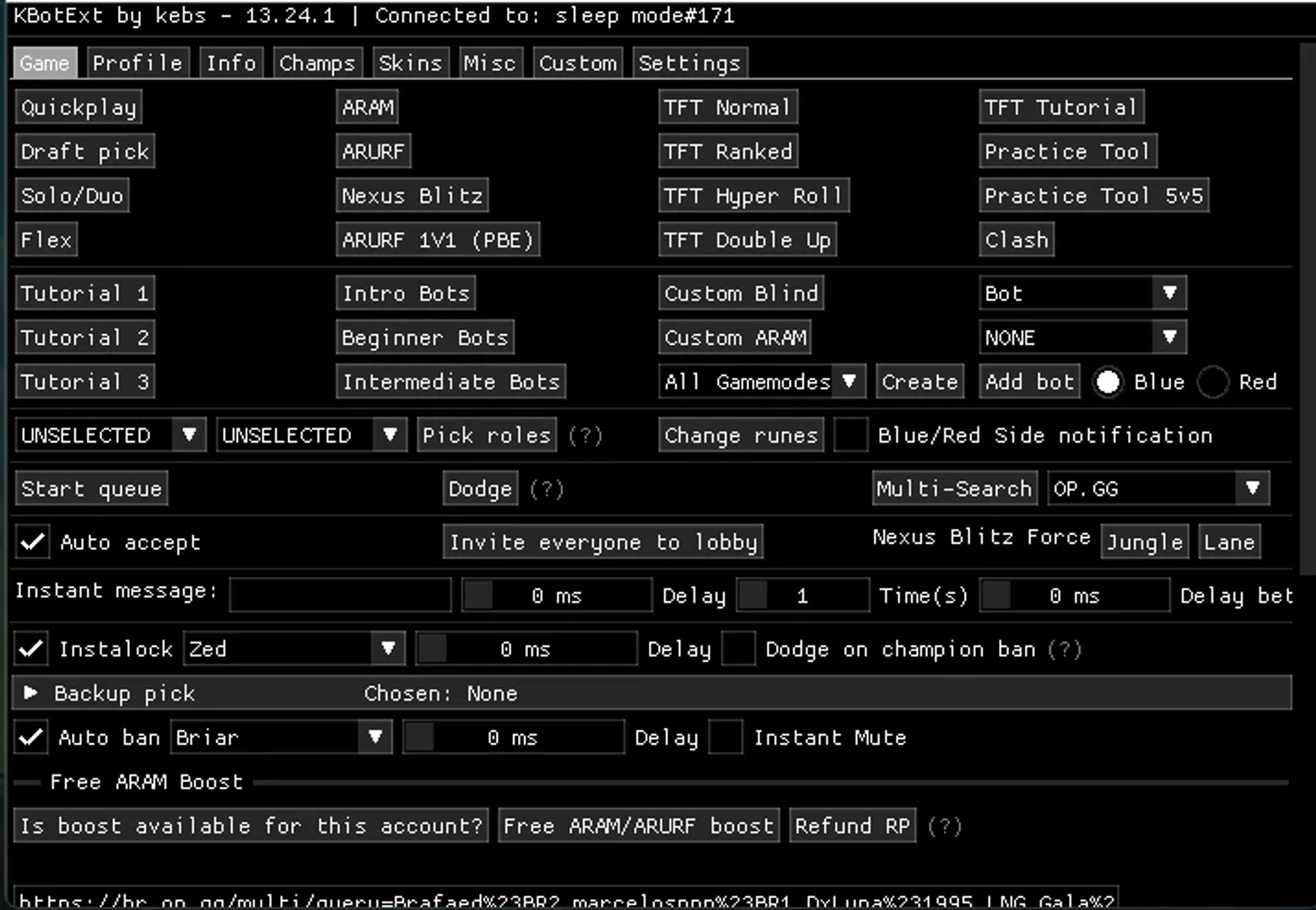Open the Info tab
The image size is (1316, 910).
[231, 63]
